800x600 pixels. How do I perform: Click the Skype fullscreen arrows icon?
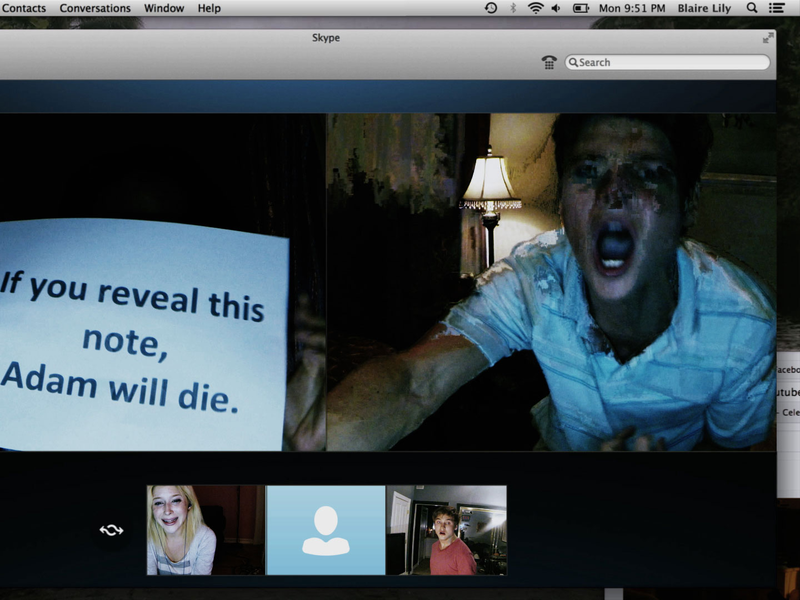tap(768, 38)
